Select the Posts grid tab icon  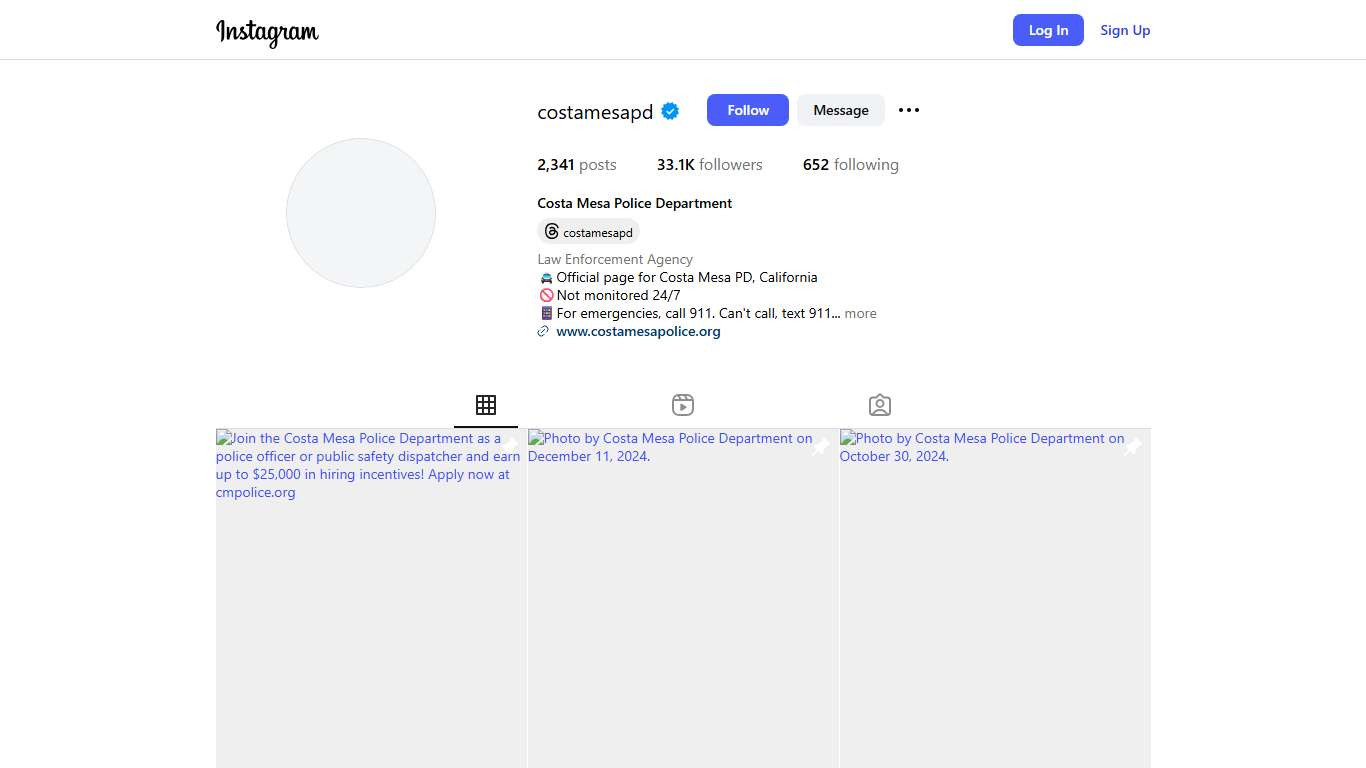tap(486, 405)
